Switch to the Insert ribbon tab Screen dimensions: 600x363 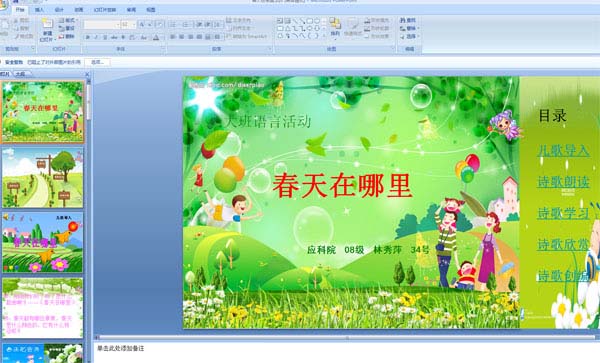[39, 10]
